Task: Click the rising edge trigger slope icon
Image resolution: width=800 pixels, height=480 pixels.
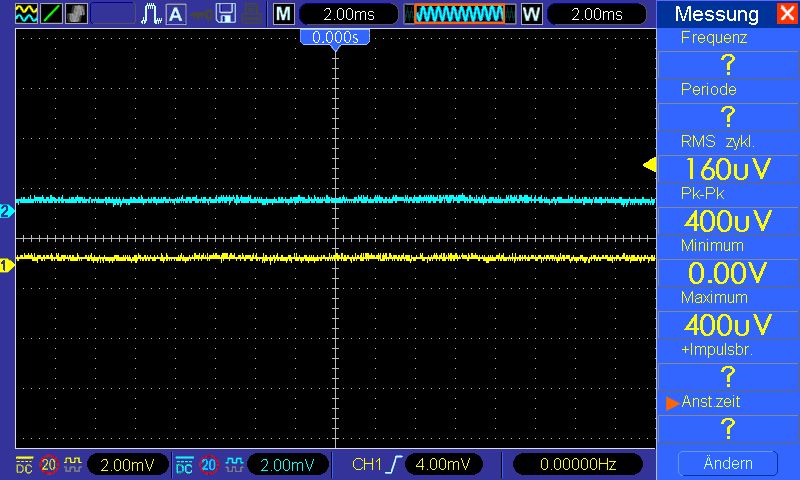Action: pyautogui.click(x=394, y=464)
